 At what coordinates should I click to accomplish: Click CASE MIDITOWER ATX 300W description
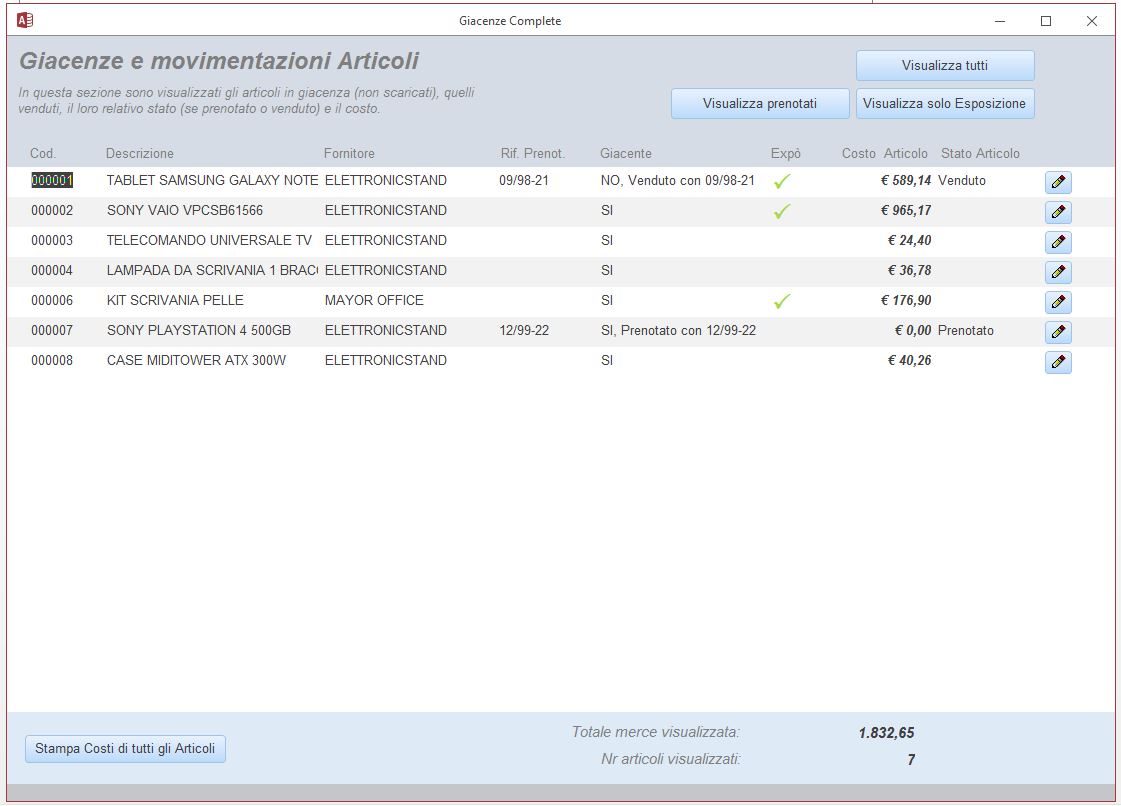pyautogui.click(x=196, y=360)
